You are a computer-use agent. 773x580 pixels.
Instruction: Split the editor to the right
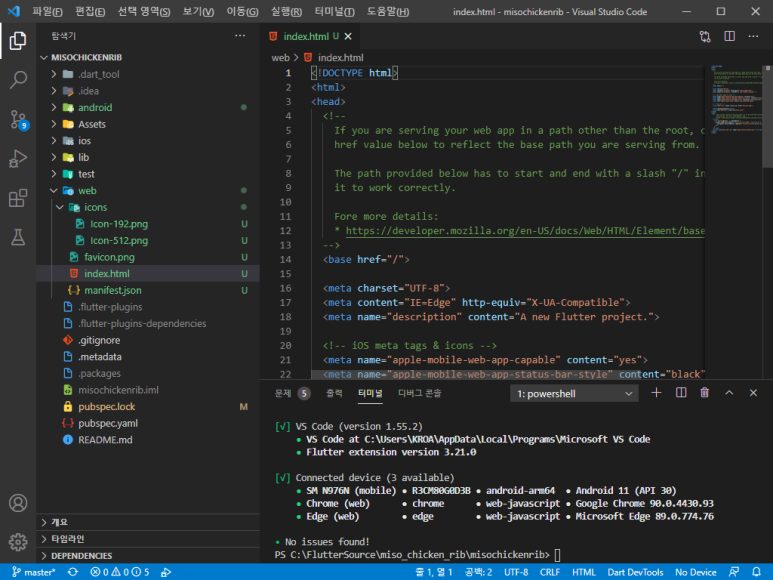click(x=729, y=36)
